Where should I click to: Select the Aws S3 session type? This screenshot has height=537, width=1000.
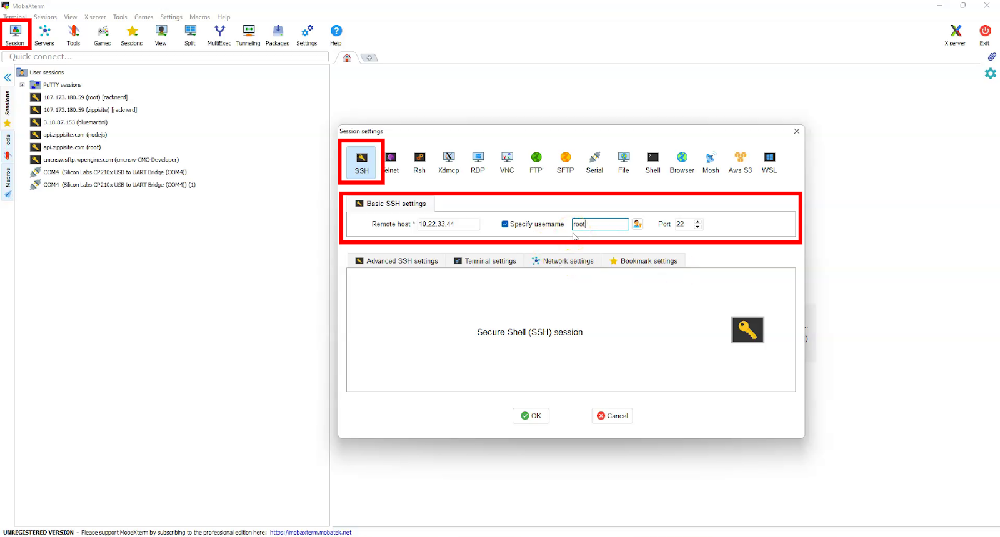pyautogui.click(x=740, y=163)
